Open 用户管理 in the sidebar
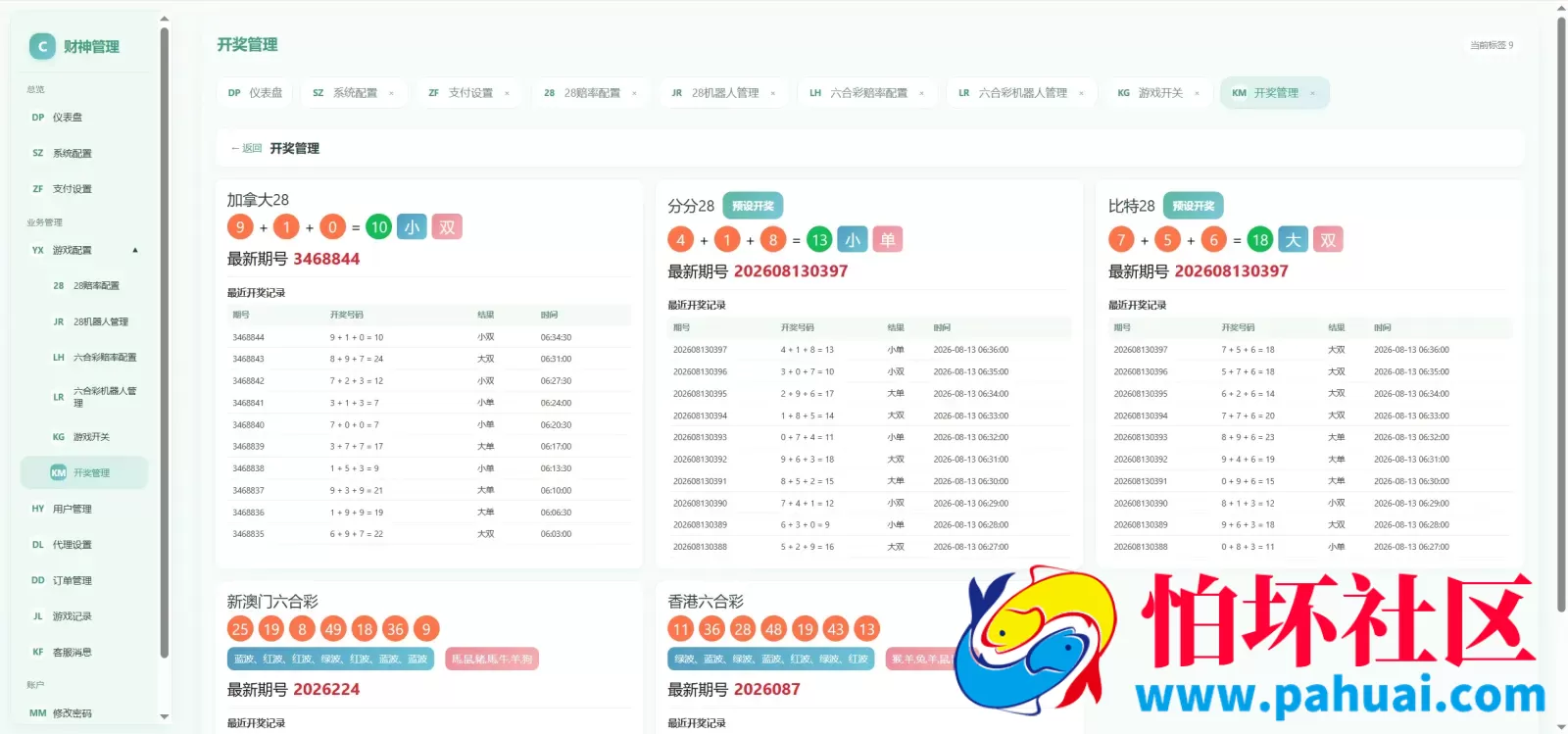This screenshot has height=734, width=1568. point(84,509)
